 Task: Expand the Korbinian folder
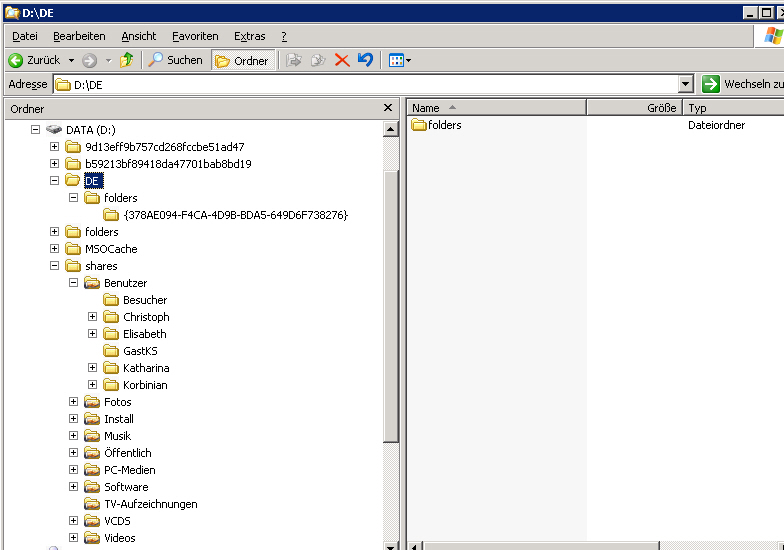(92, 384)
